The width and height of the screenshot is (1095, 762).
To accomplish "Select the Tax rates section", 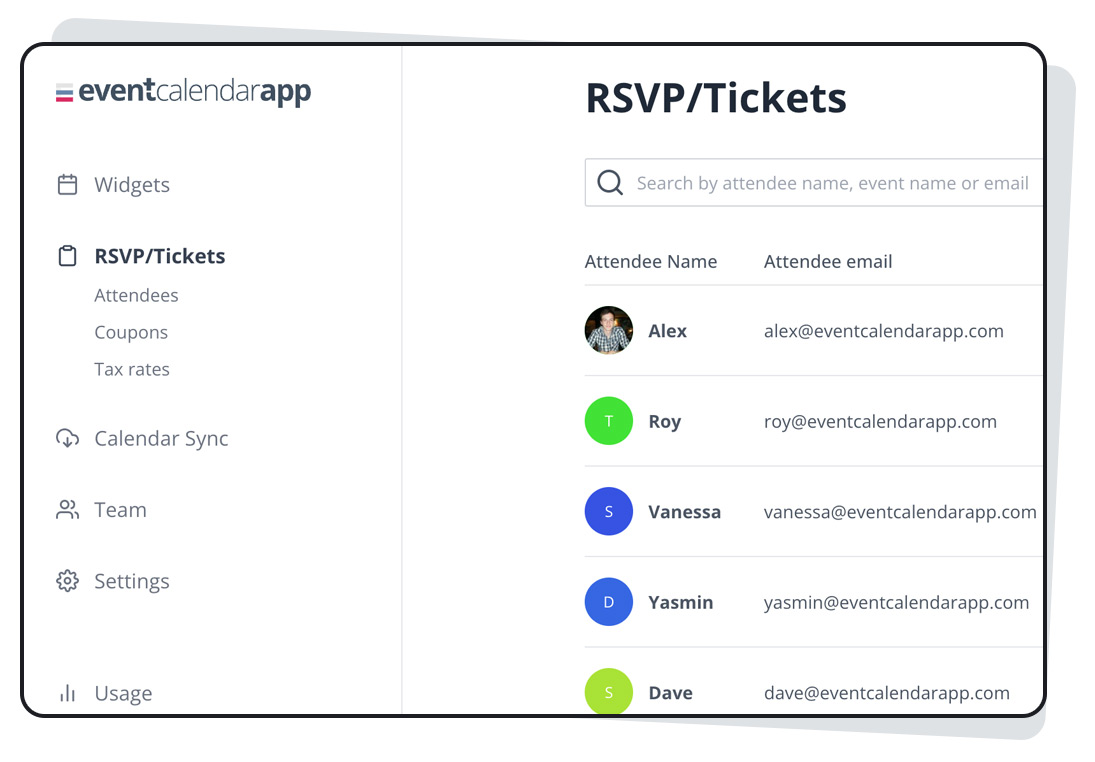I will (x=132, y=369).
